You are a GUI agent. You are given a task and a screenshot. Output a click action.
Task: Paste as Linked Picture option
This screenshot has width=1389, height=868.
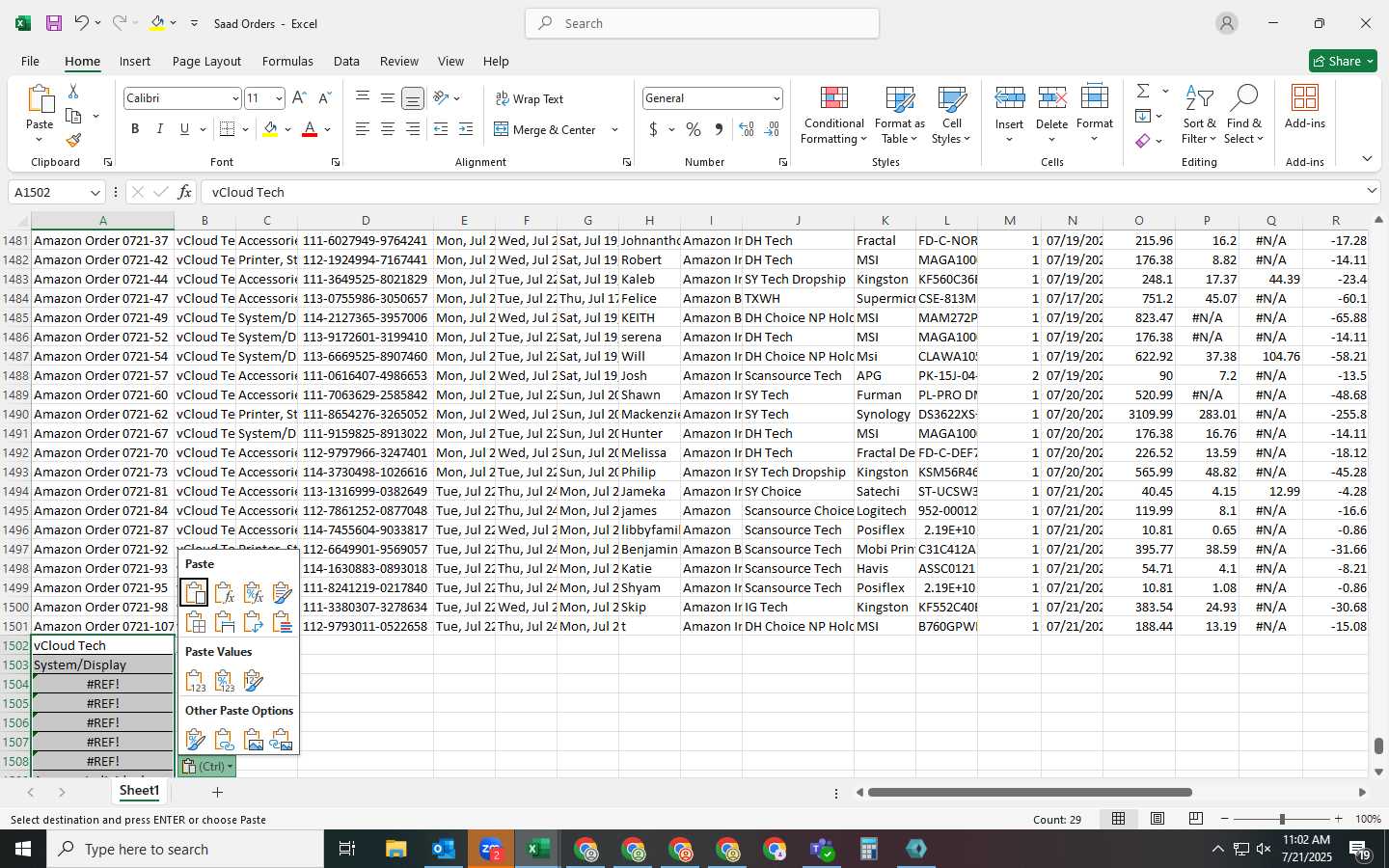282,740
